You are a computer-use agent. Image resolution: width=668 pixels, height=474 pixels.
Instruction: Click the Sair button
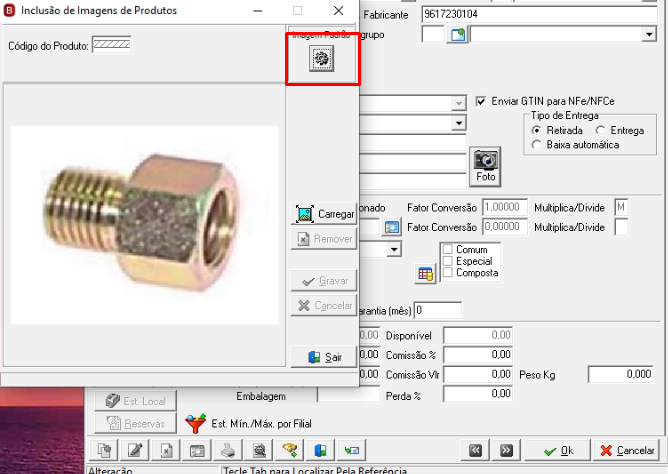(x=324, y=357)
